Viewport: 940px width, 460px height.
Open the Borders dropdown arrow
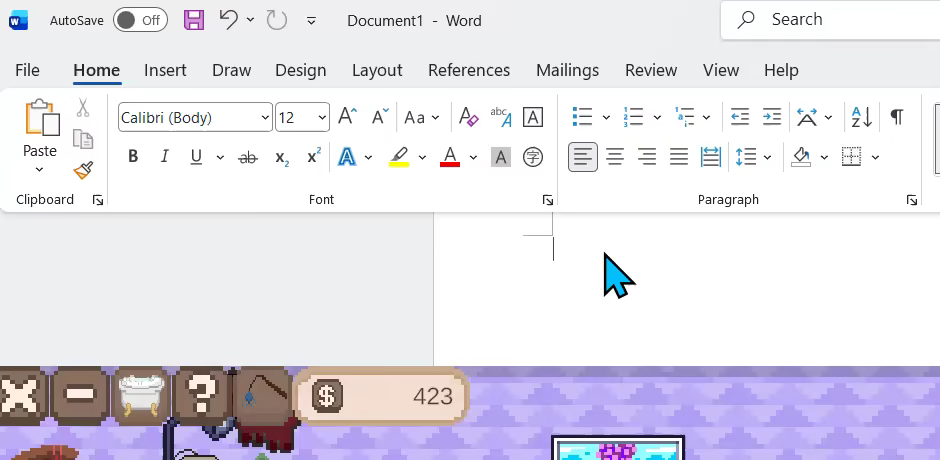[x=875, y=157]
